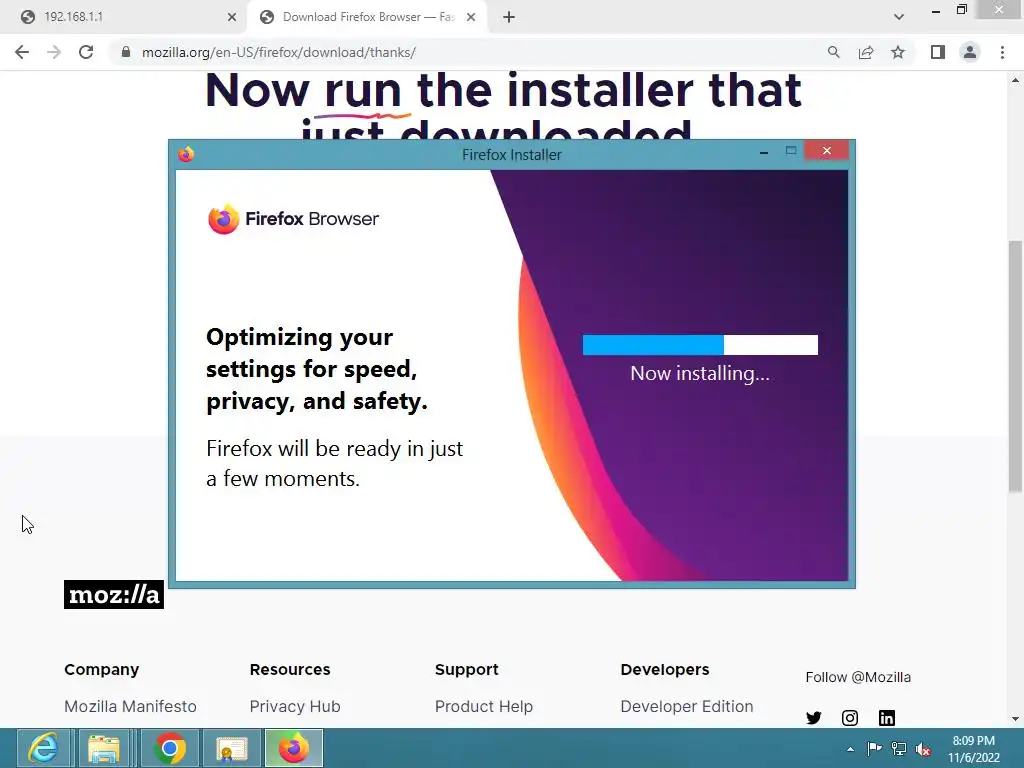Open the Privacy Hub link
1024x768 pixels.
pyautogui.click(x=295, y=707)
